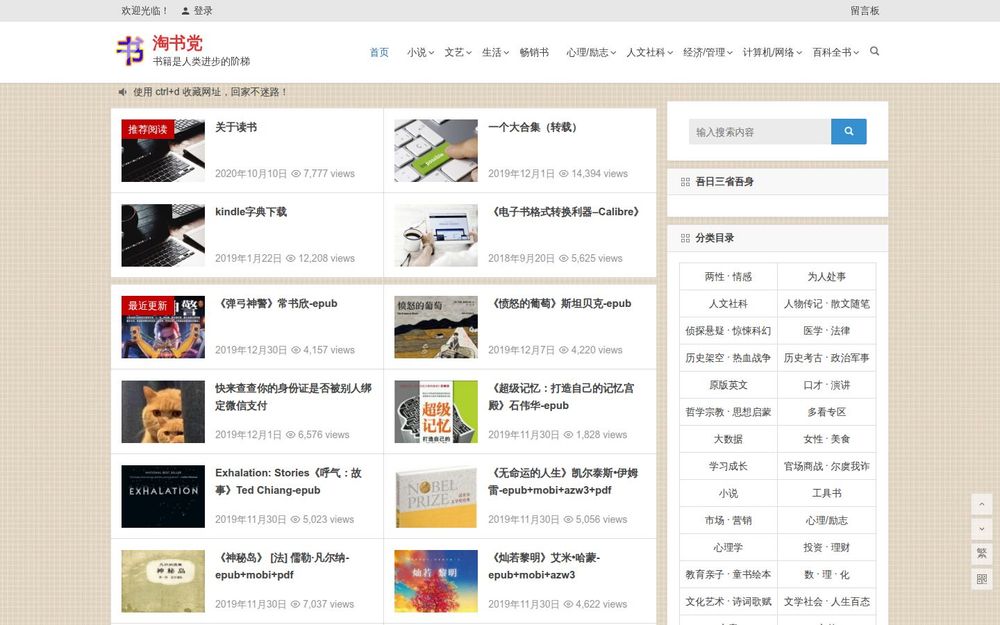This screenshot has height=625, width=1000.
Task: Click the 愤怒的葡萄 book cover thumbnail
Action: (x=436, y=327)
